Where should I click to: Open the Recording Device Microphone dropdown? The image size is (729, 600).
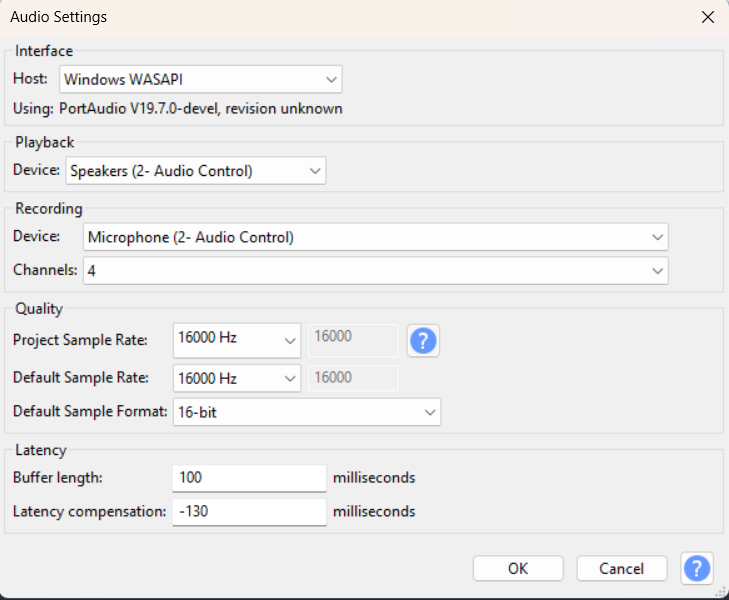click(x=375, y=237)
